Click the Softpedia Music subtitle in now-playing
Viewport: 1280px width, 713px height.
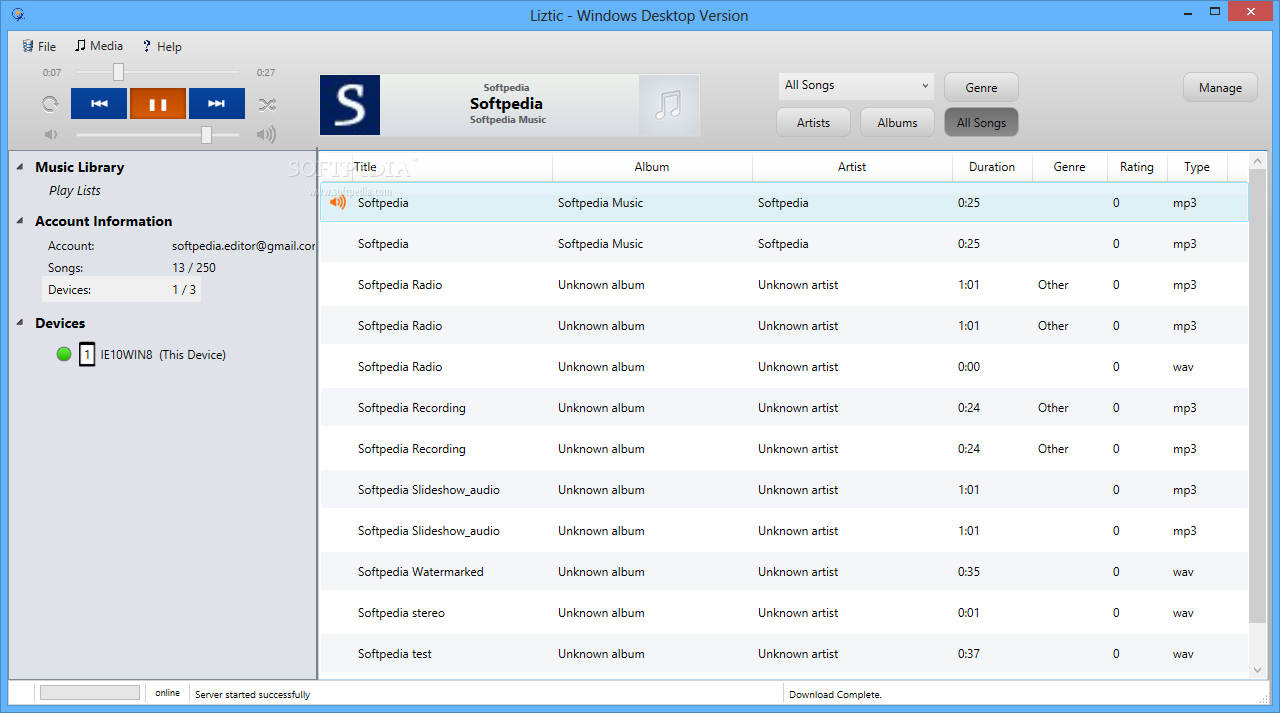[508, 120]
